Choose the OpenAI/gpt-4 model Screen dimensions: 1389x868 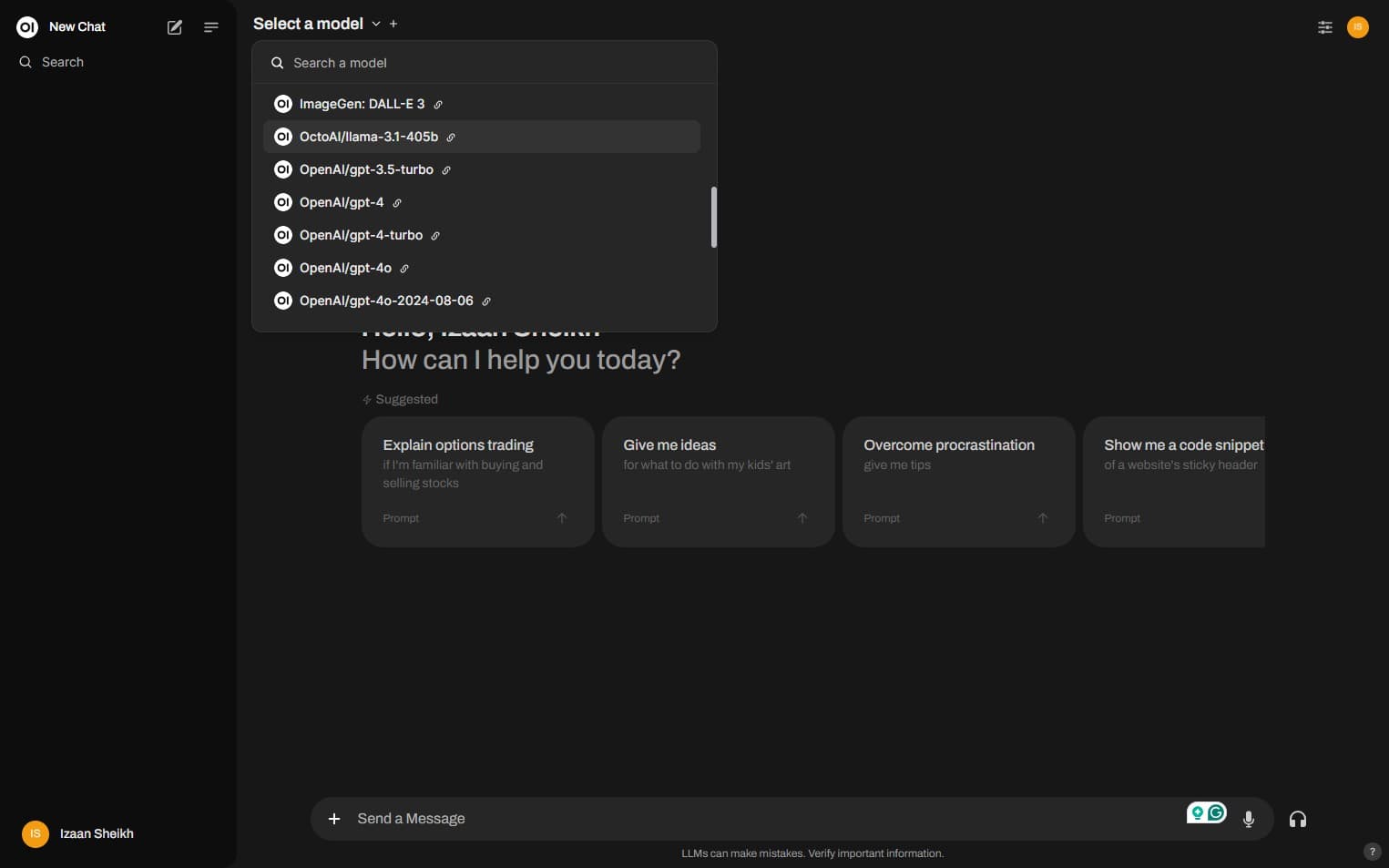(482, 202)
